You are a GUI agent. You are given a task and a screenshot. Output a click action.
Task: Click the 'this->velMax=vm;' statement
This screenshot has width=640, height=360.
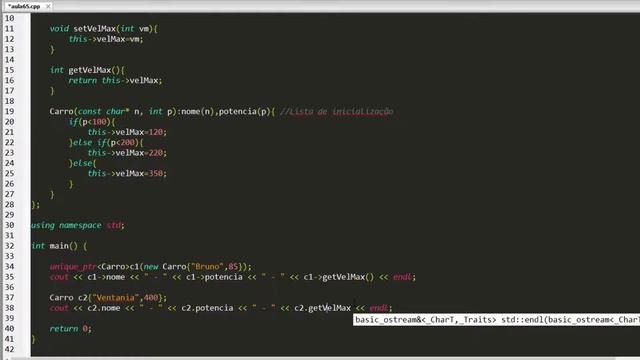click(x=106, y=39)
